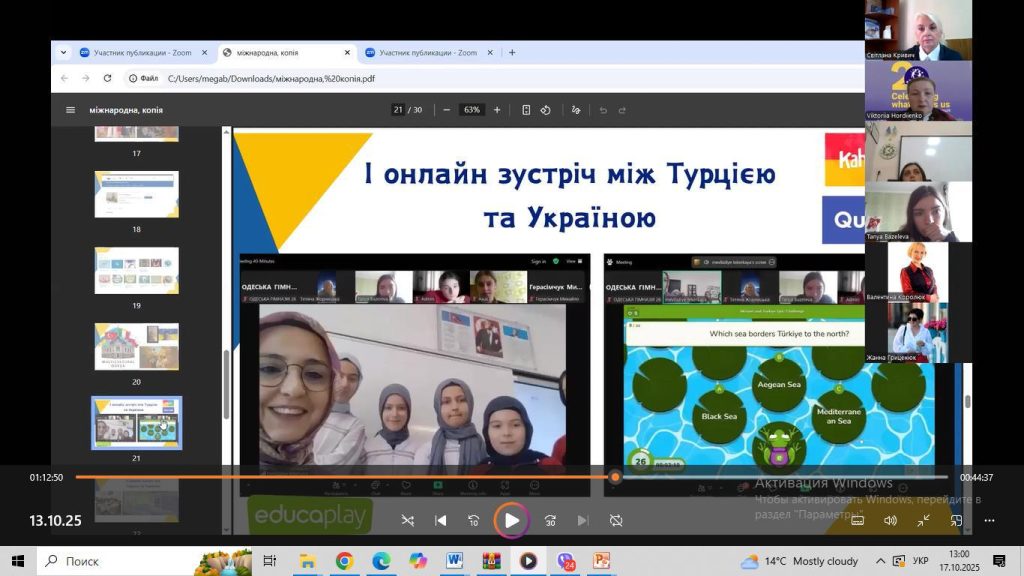Click the video seek bar position handle
The width and height of the screenshot is (1024, 576).
coord(615,477)
